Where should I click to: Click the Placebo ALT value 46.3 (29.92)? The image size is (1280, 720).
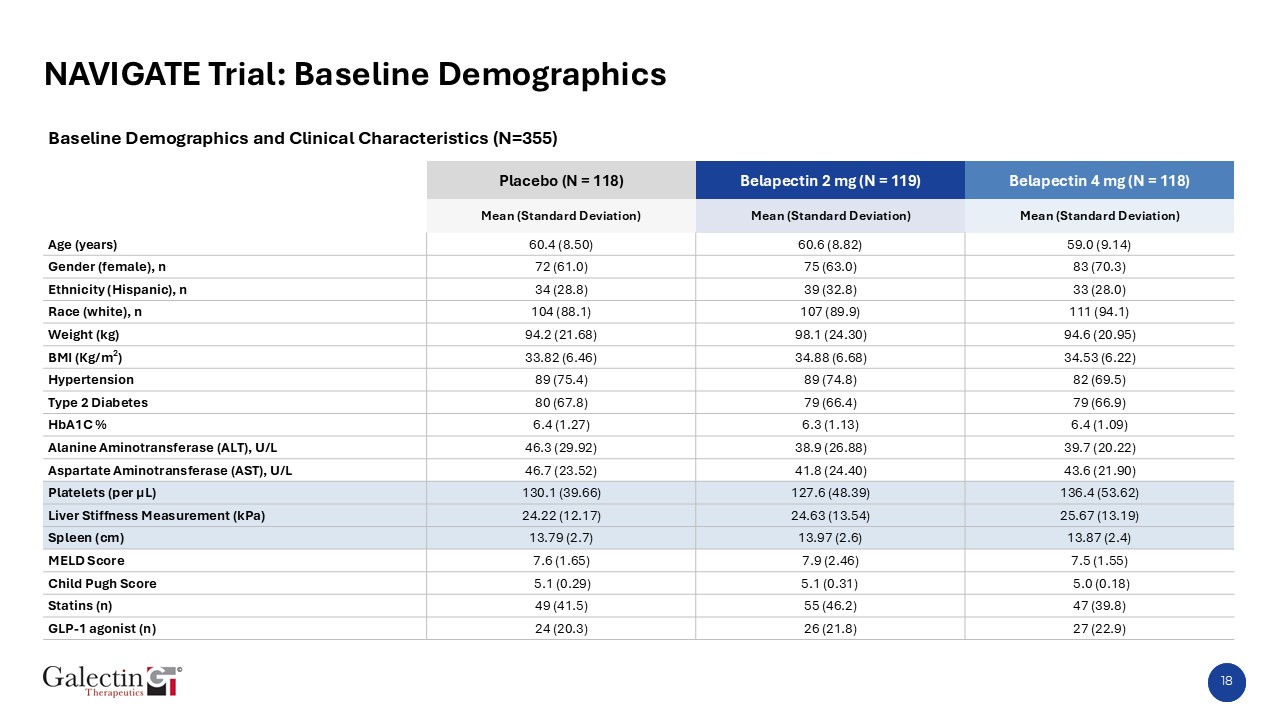(561, 448)
